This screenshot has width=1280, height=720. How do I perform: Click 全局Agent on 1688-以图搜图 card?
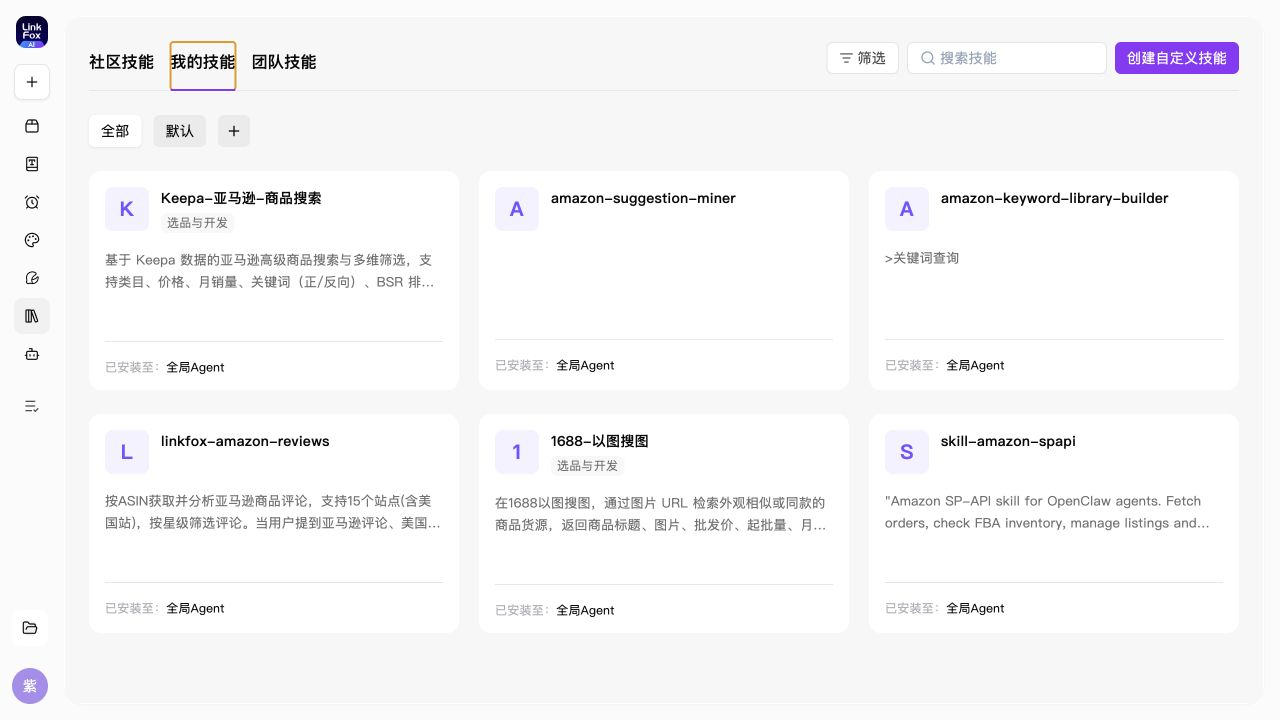point(585,610)
